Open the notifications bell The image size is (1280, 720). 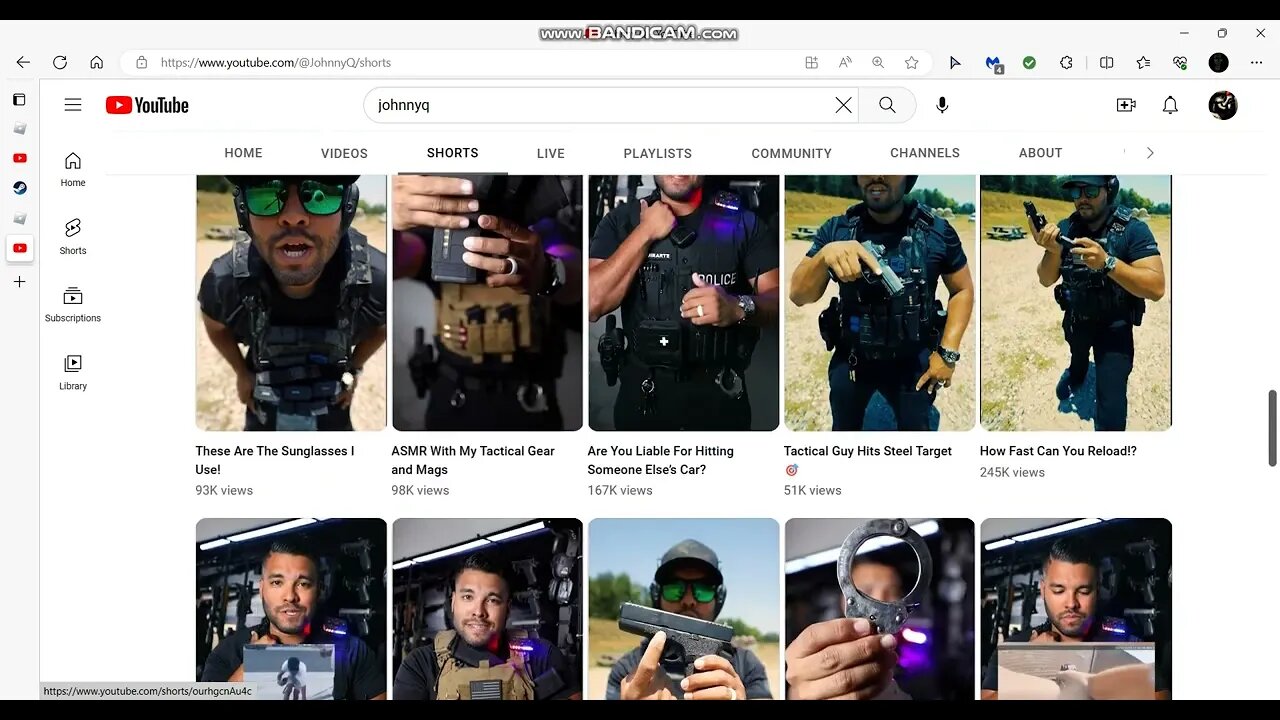(x=1170, y=105)
